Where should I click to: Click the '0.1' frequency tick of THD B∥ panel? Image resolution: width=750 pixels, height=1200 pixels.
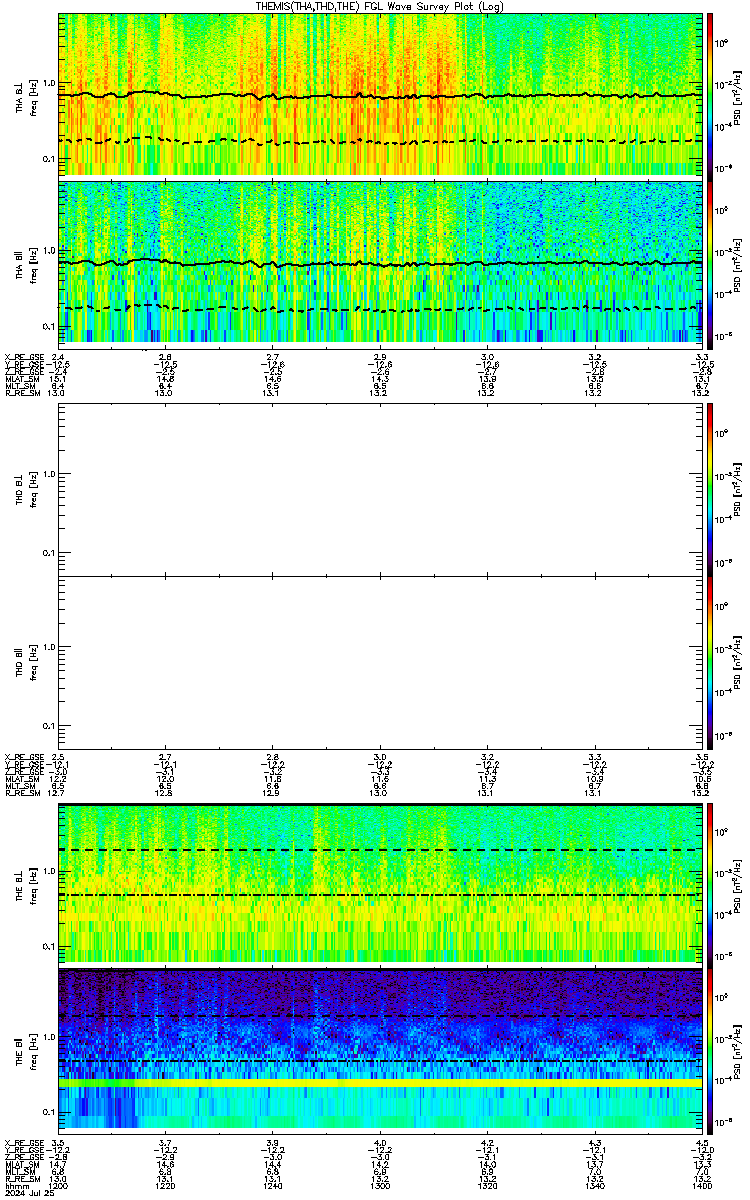click(48, 725)
